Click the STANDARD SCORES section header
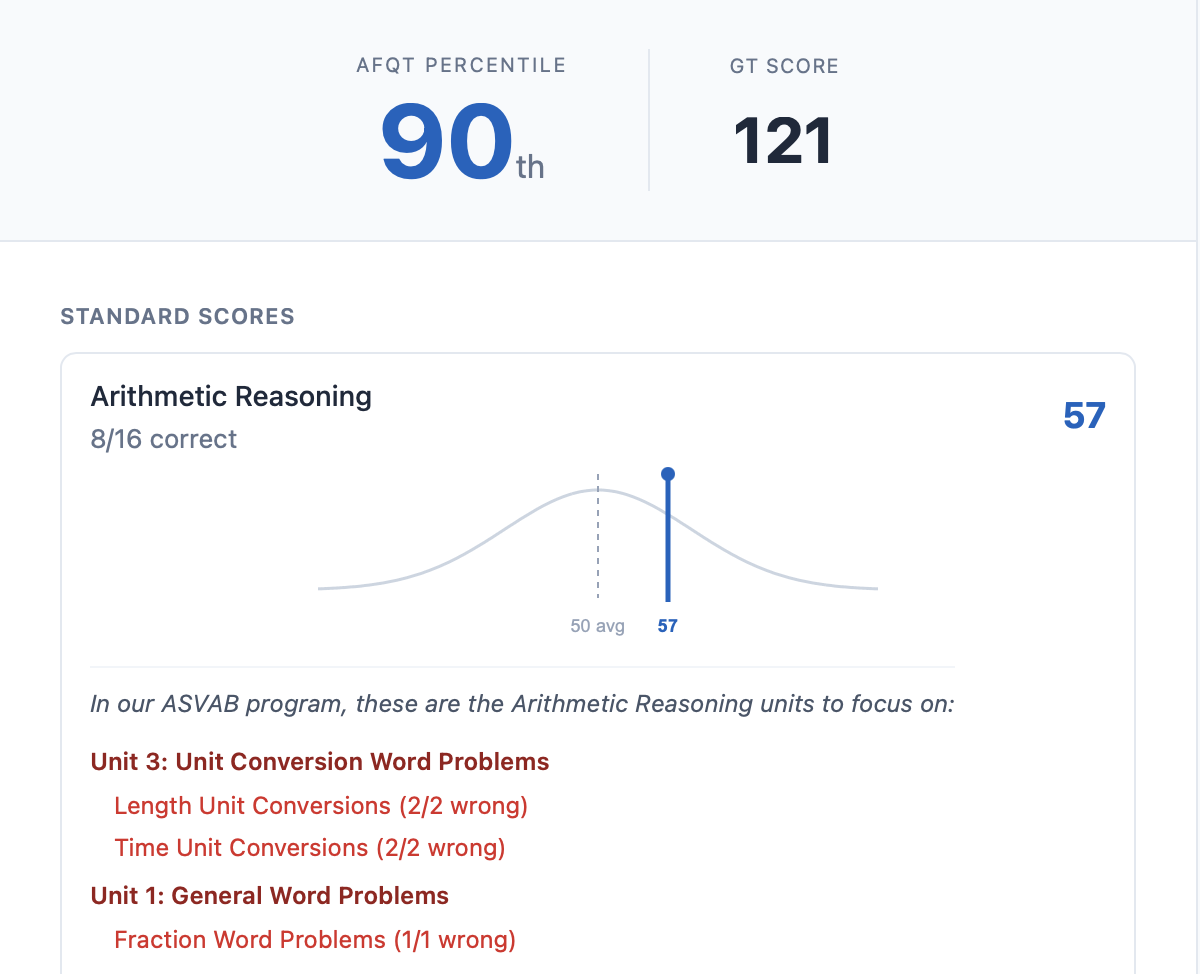 [177, 316]
